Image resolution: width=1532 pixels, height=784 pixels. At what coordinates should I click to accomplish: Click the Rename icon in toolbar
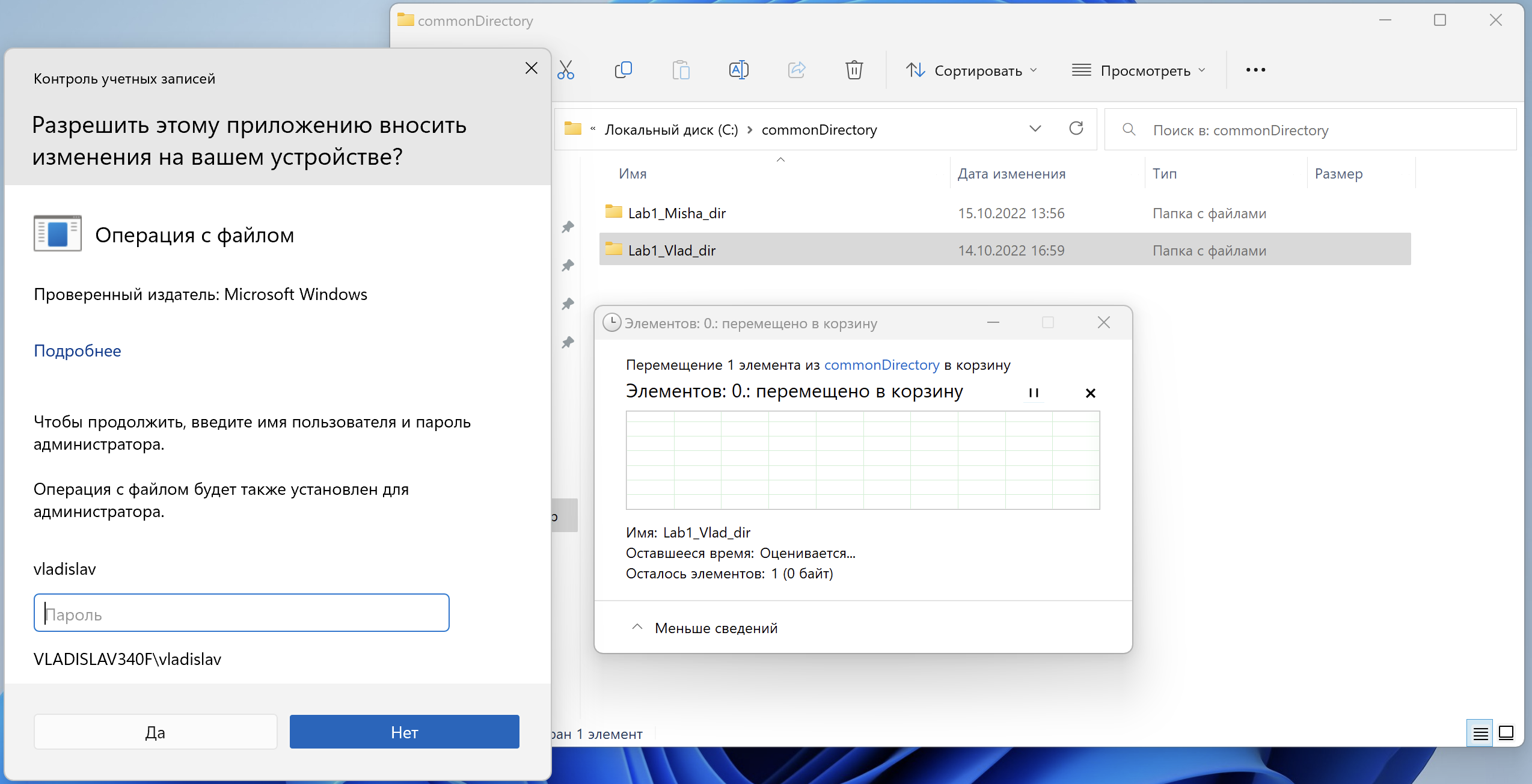tap(738, 70)
